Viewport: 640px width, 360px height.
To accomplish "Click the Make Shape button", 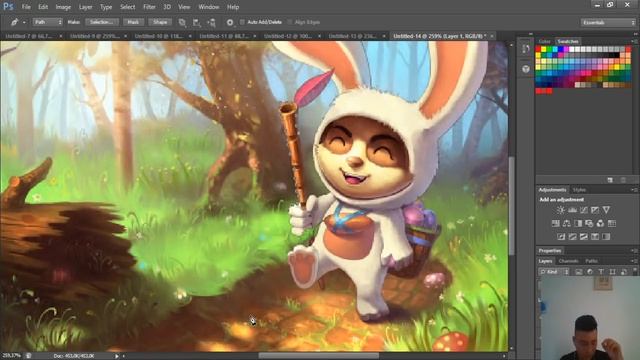I will point(160,22).
